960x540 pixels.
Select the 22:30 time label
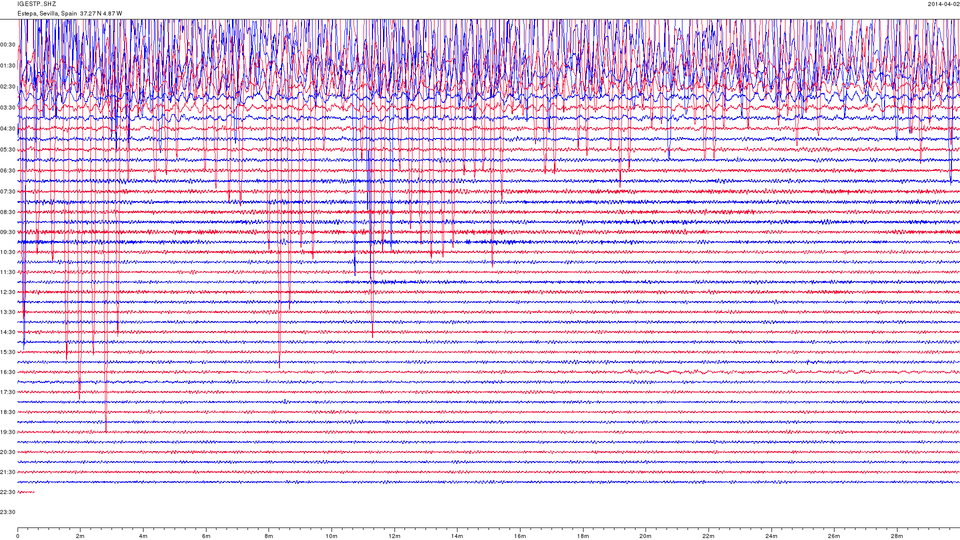click(8, 492)
